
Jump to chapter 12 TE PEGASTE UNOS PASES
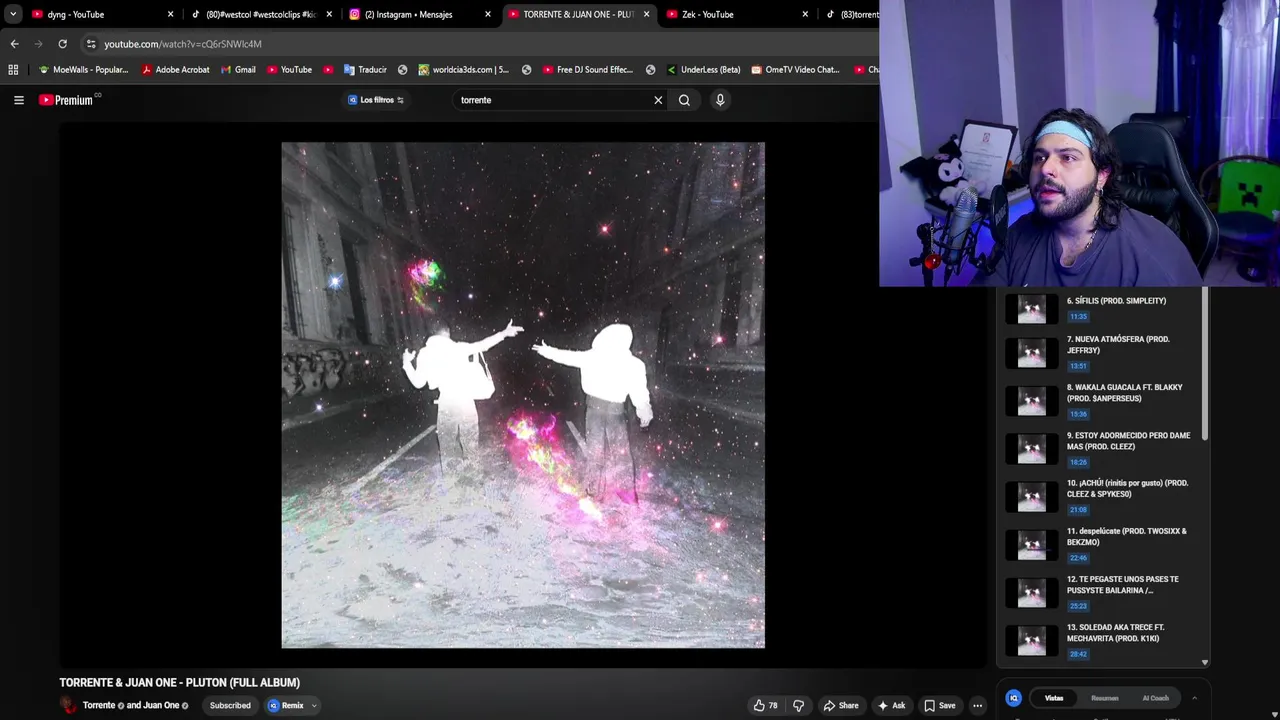click(x=1104, y=592)
